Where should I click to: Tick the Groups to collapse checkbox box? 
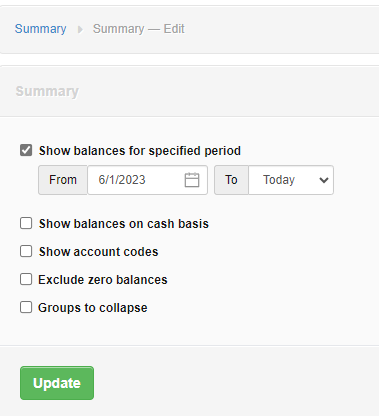(x=26, y=307)
